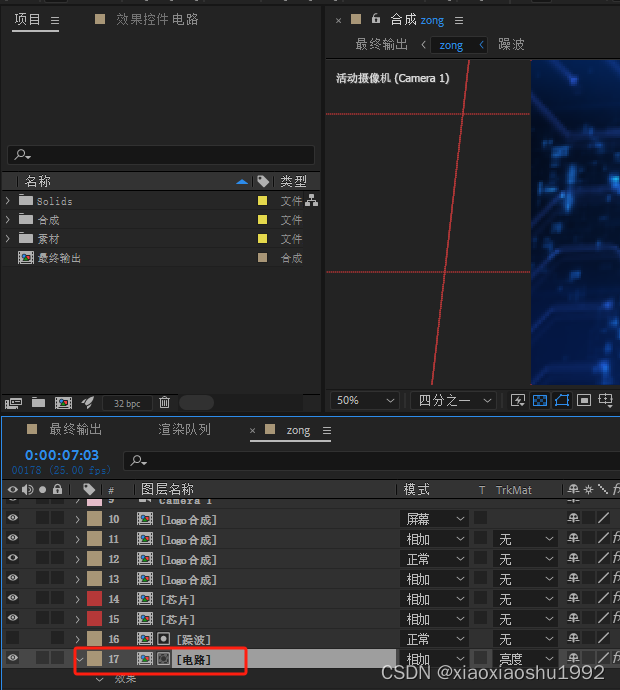The image size is (620, 690).
Task: Open blend mode dropdown for layer 10 屏幕
Action: 434,519
